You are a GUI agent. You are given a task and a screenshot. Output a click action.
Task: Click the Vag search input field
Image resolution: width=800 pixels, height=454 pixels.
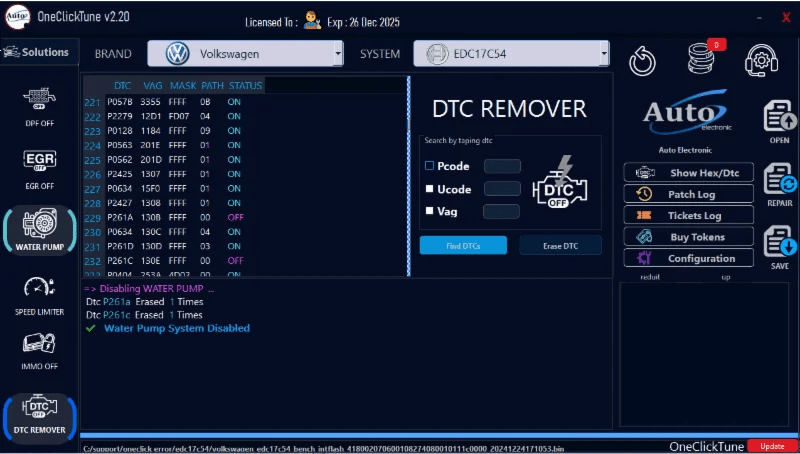502,211
